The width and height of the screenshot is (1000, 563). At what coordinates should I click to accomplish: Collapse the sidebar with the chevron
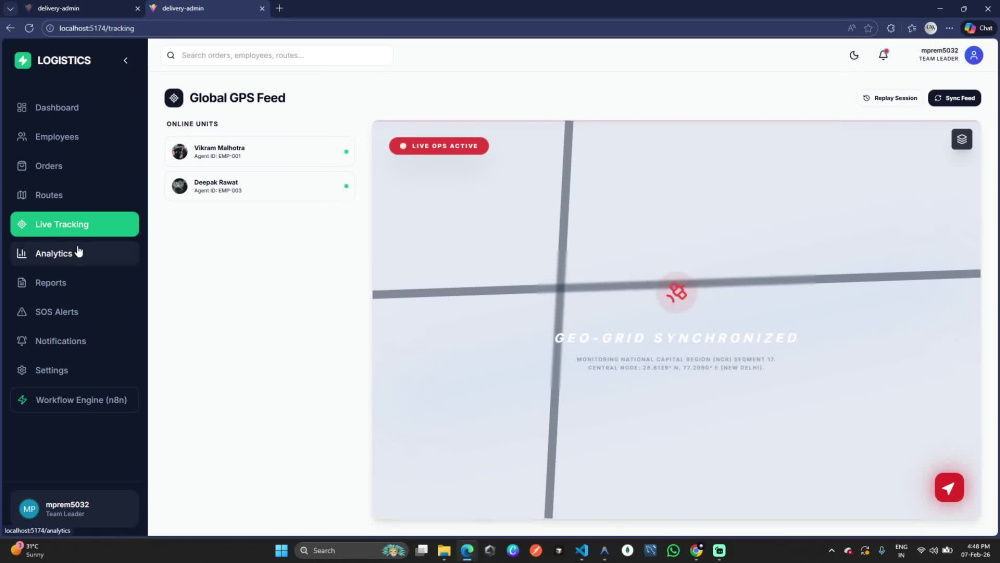click(x=126, y=61)
